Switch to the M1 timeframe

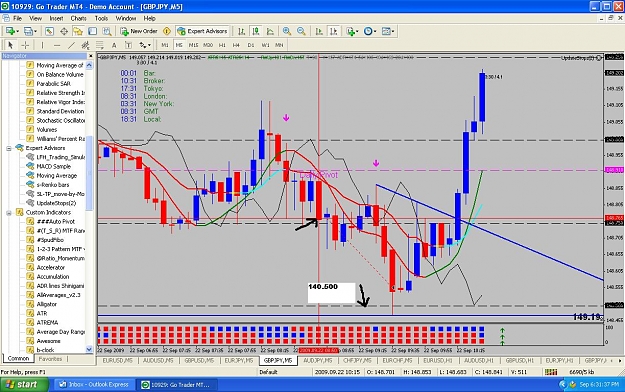click(x=165, y=45)
